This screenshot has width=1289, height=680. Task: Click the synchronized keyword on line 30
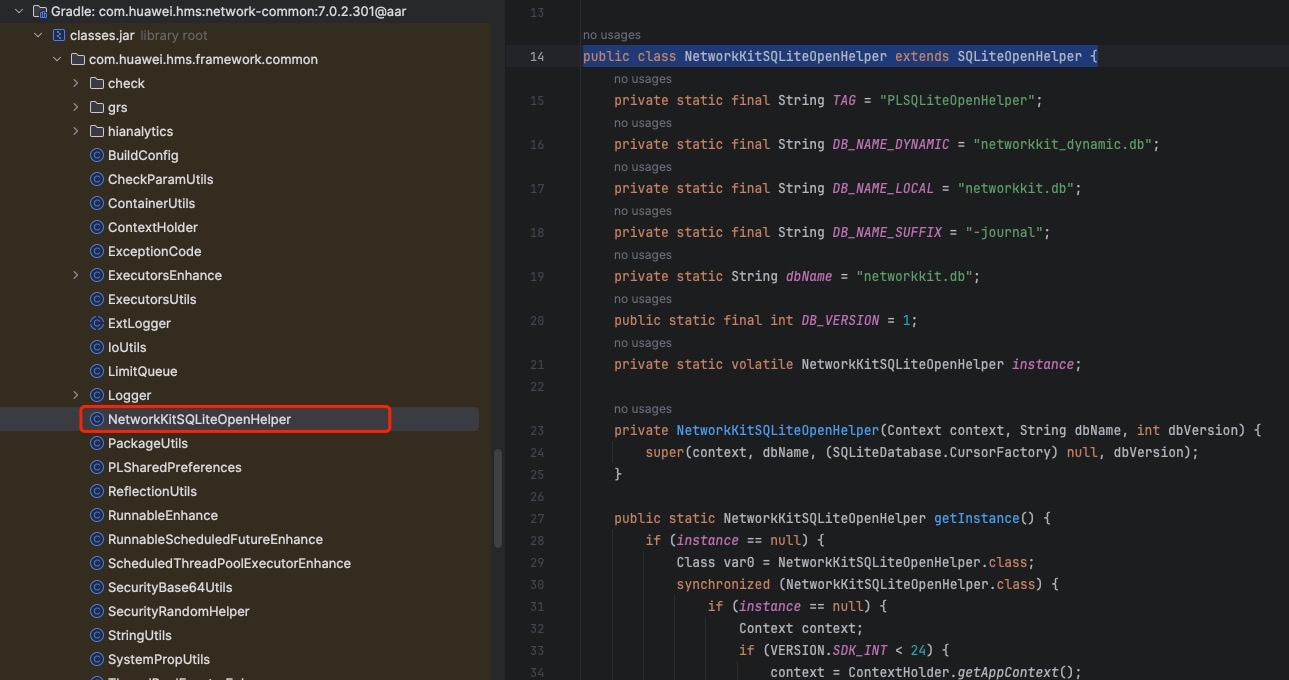723,584
